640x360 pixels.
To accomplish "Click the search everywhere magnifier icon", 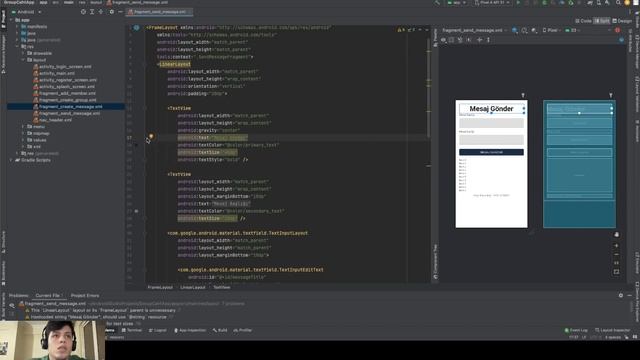I will click(618, 3).
